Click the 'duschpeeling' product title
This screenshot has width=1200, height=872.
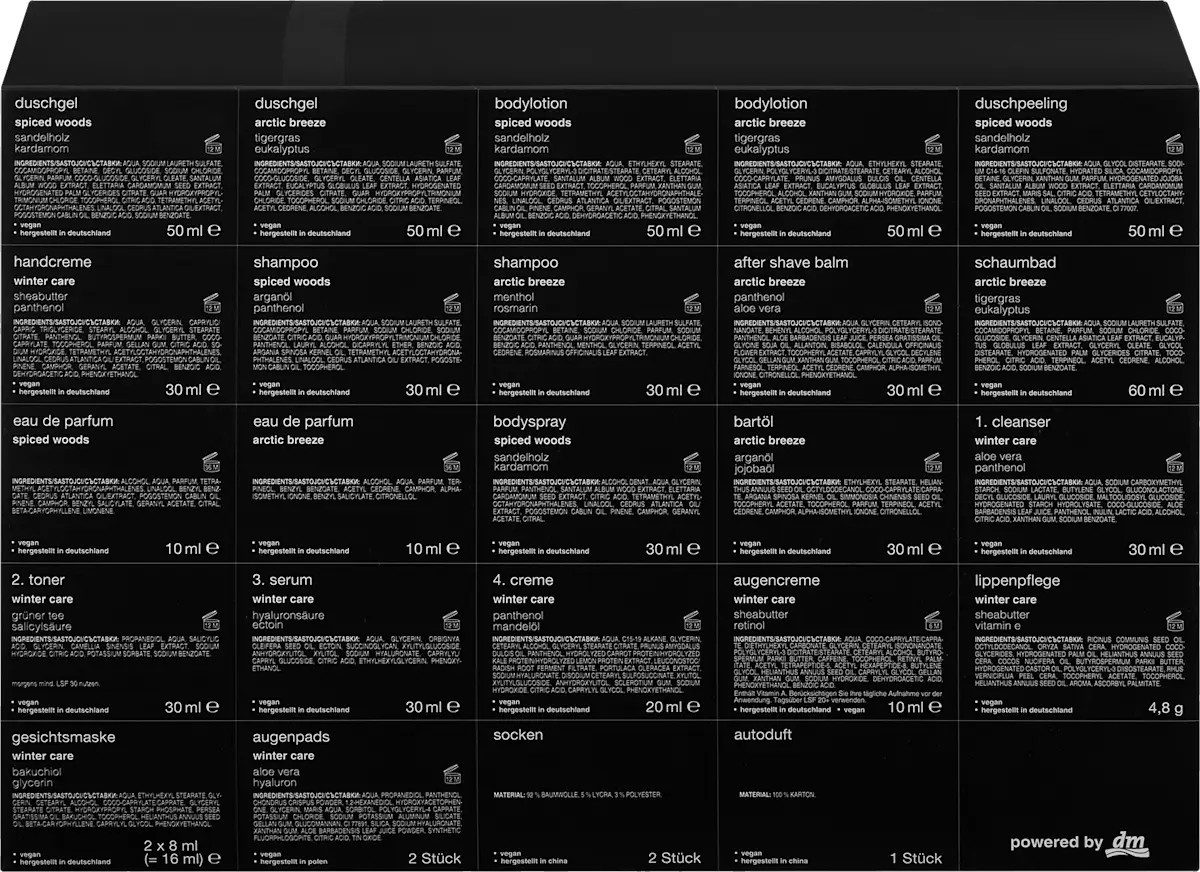click(x=1021, y=104)
